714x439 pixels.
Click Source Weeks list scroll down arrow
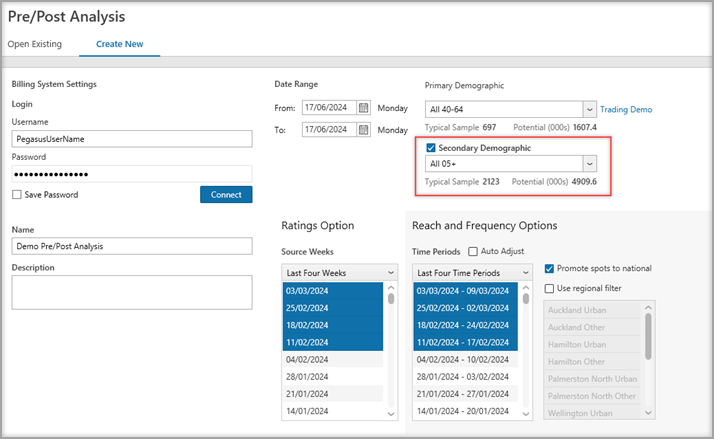[x=391, y=414]
